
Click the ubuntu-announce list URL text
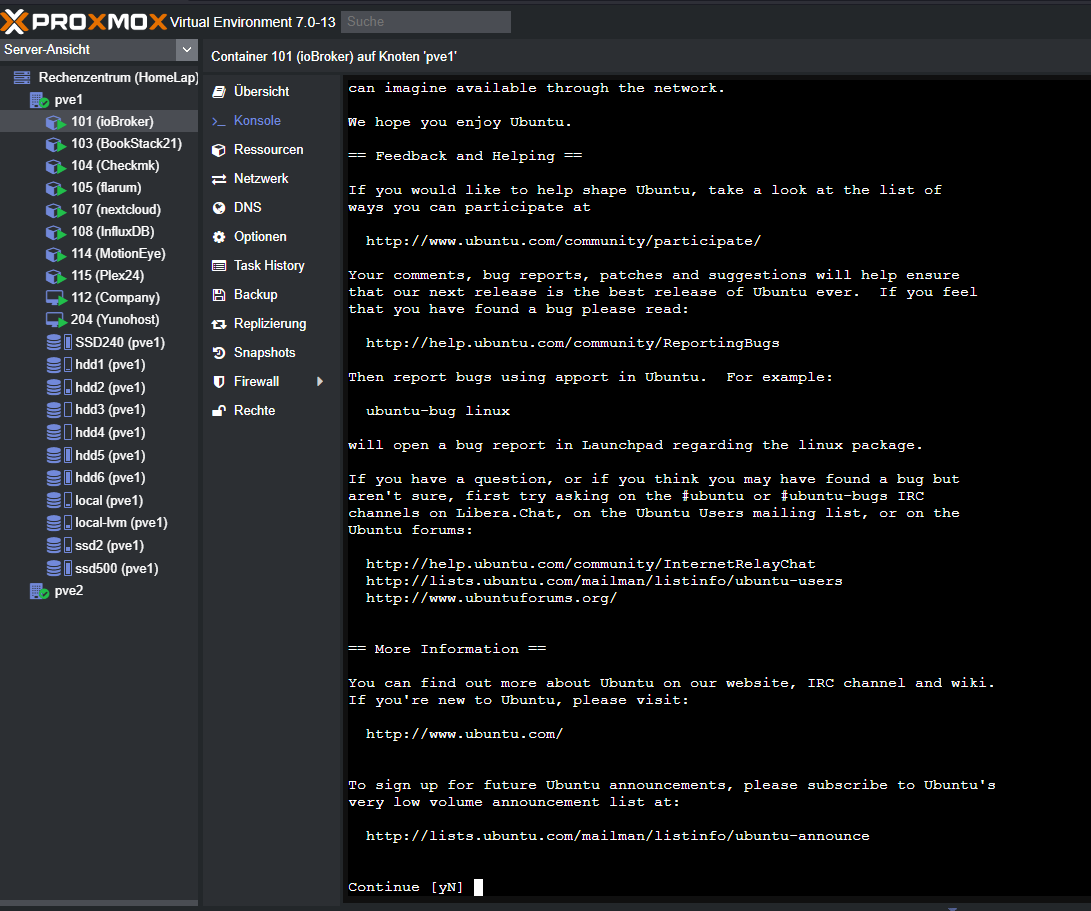tap(618, 836)
